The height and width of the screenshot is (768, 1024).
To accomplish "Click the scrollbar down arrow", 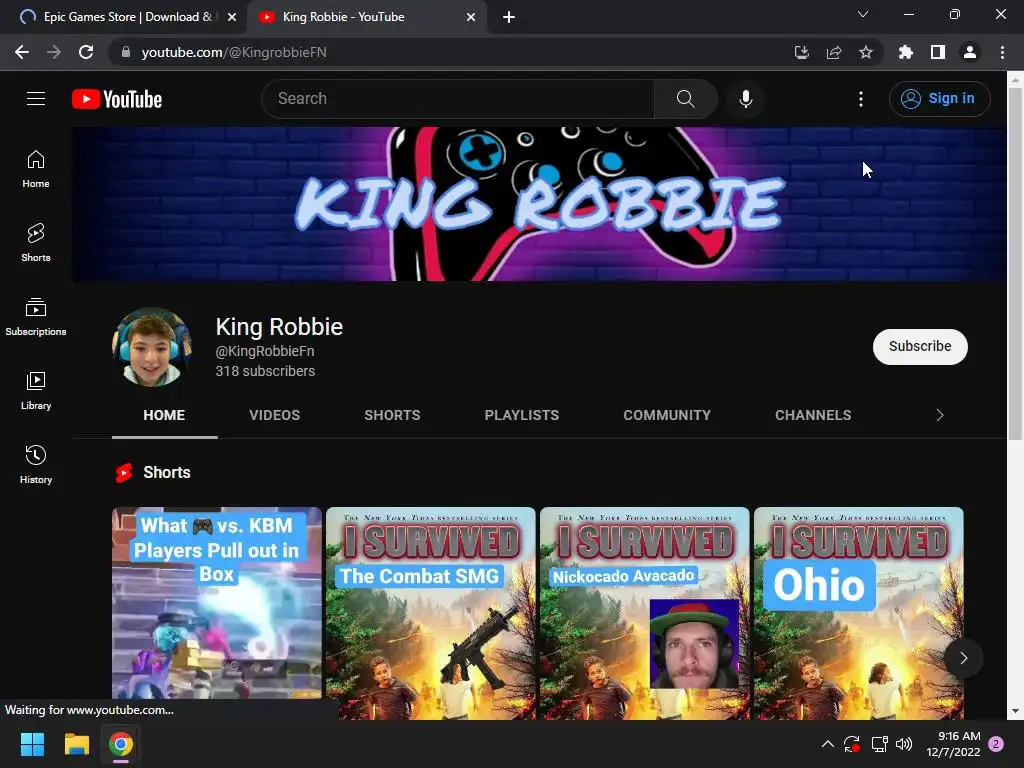I will pyautogui.click(x=1015, y=711).
